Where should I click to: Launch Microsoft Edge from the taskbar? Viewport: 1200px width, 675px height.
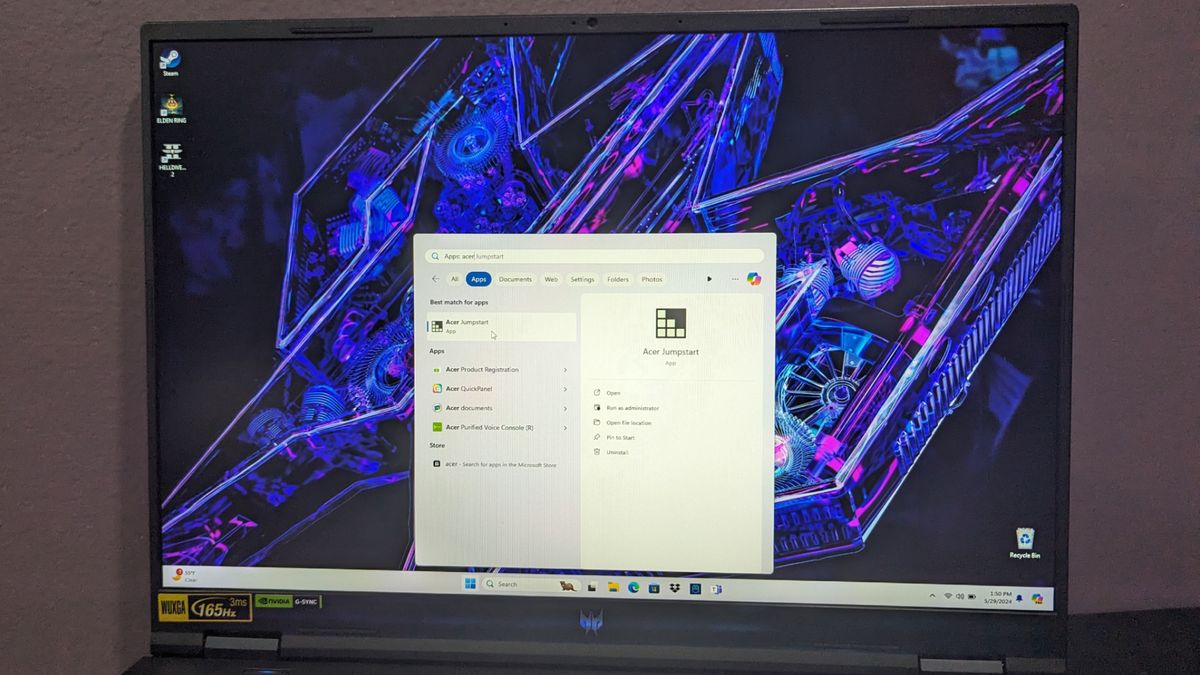633,587
